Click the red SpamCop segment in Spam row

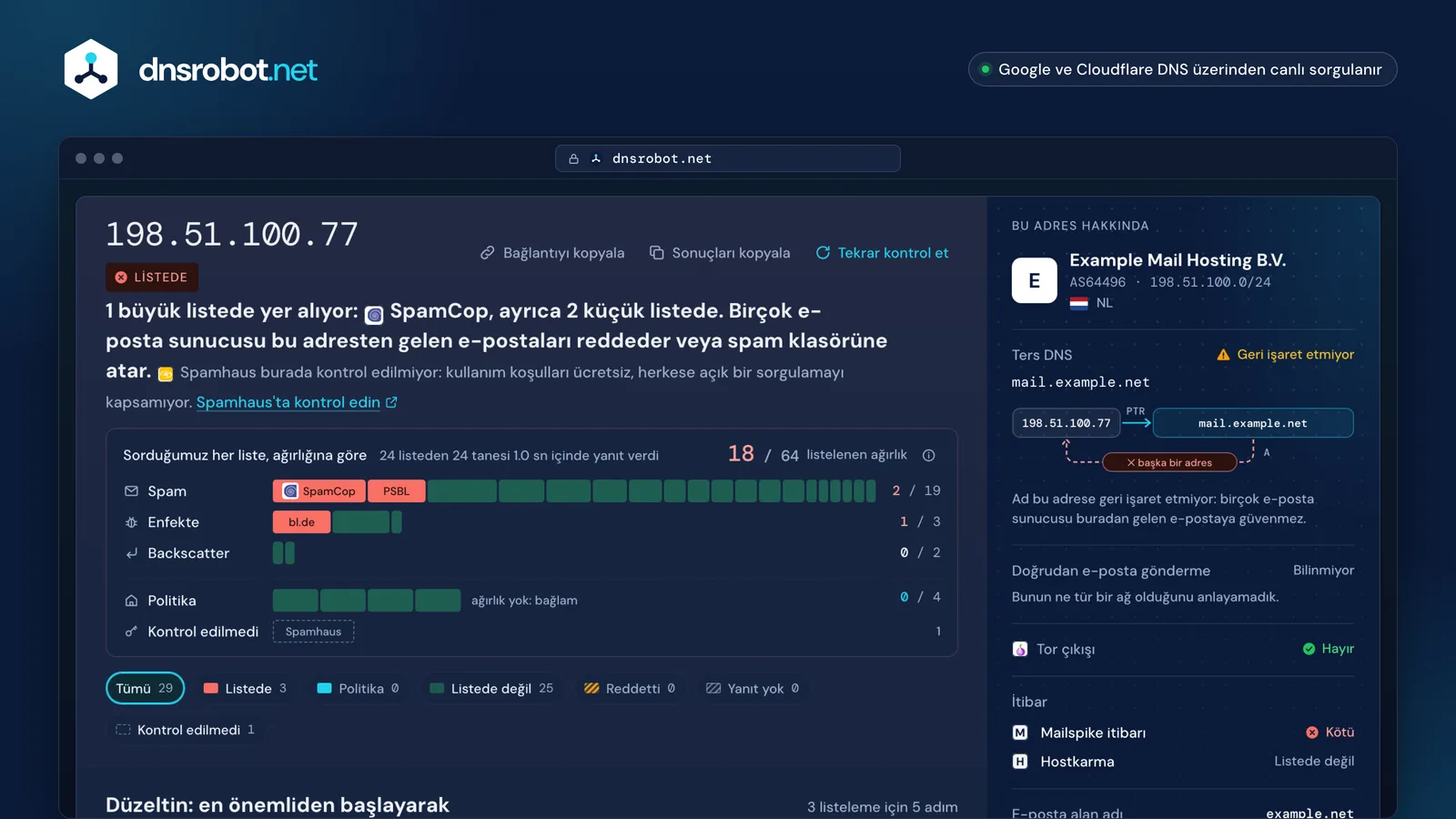(319, 491)
